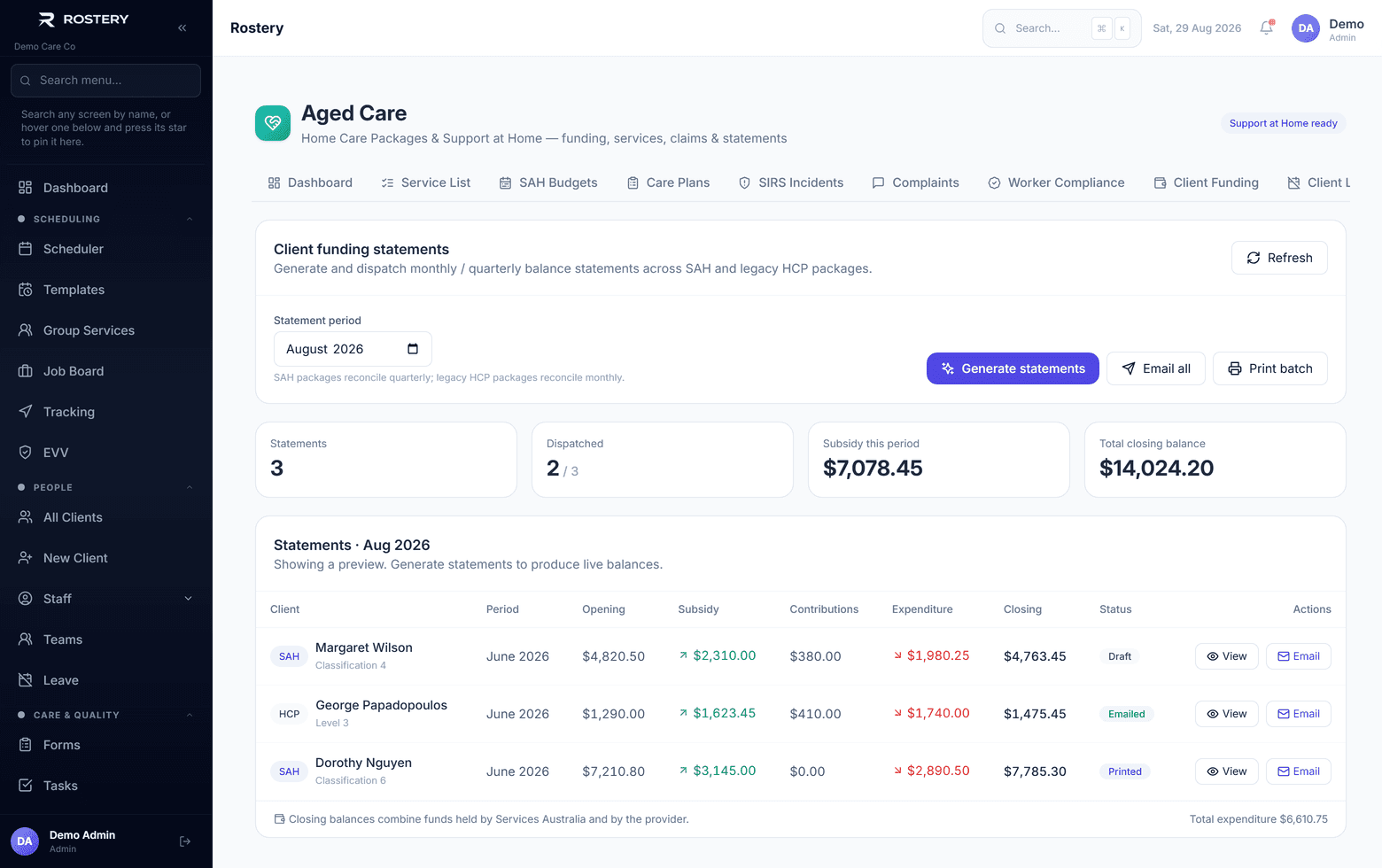Open the Worker Compliance tab
Screen dimensions: 1382x868
tap(1056, 182)
